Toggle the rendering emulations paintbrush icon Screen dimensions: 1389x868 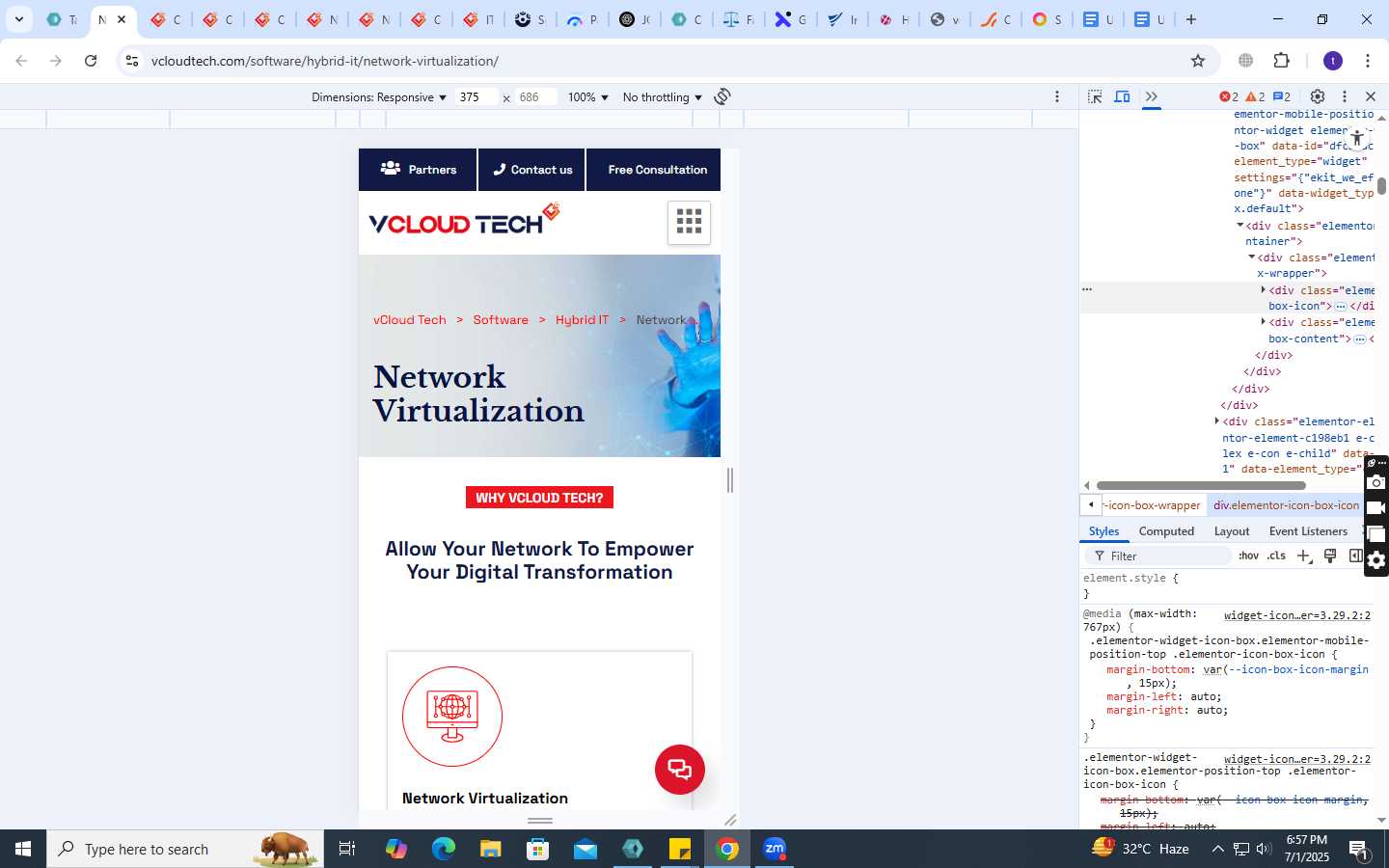[1330, 556]
